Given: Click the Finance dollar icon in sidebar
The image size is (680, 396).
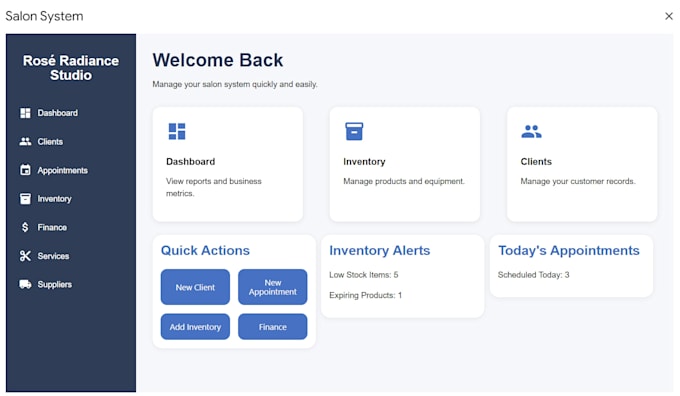Looking at the screenshot, I should pyautogui.click(x=25, y=227).
